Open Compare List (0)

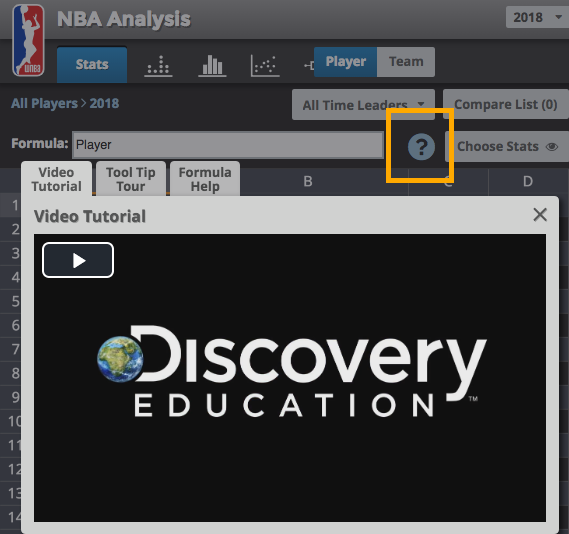(x=505, y=104)
